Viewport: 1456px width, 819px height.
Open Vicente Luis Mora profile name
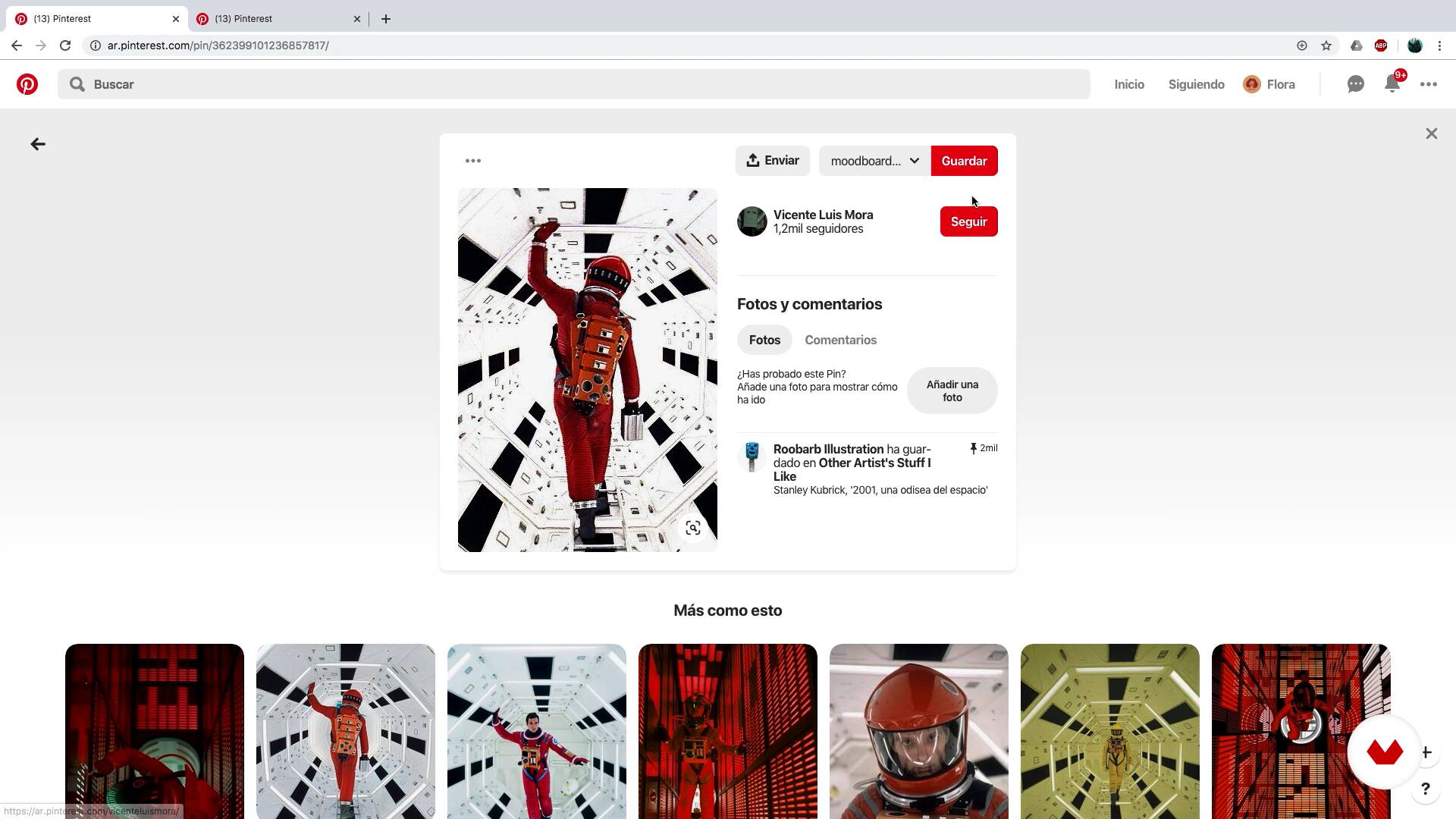point(823,215)
